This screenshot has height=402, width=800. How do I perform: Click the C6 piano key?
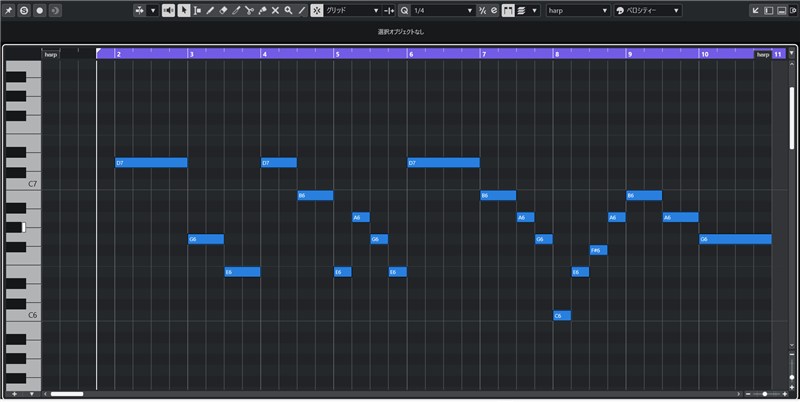pos(33,315)
